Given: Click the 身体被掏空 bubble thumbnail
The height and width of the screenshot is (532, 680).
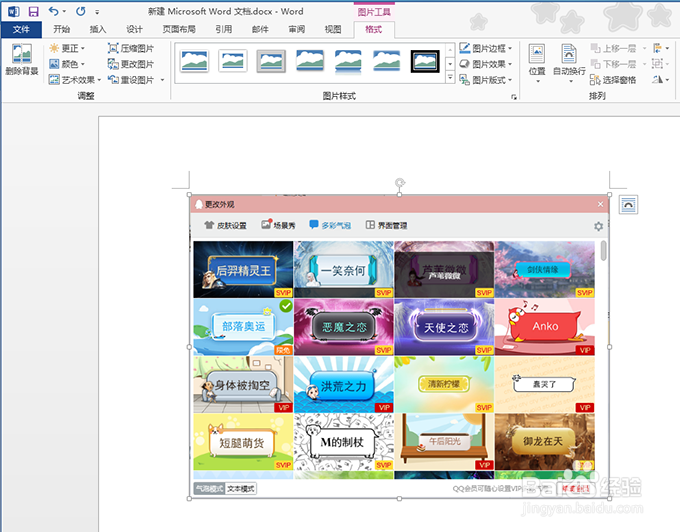Looking at the screenshot, I should coord(243,385).
